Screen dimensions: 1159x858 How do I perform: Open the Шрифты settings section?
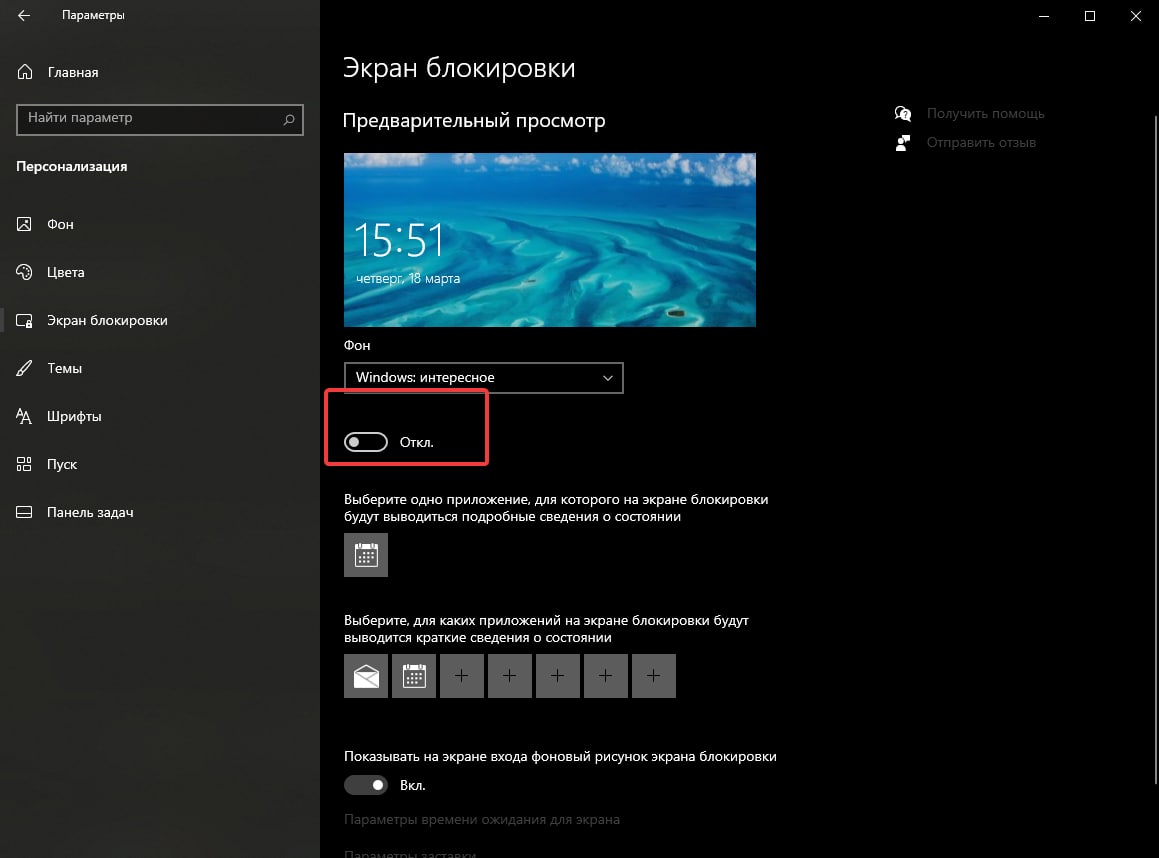coord(74,416)
